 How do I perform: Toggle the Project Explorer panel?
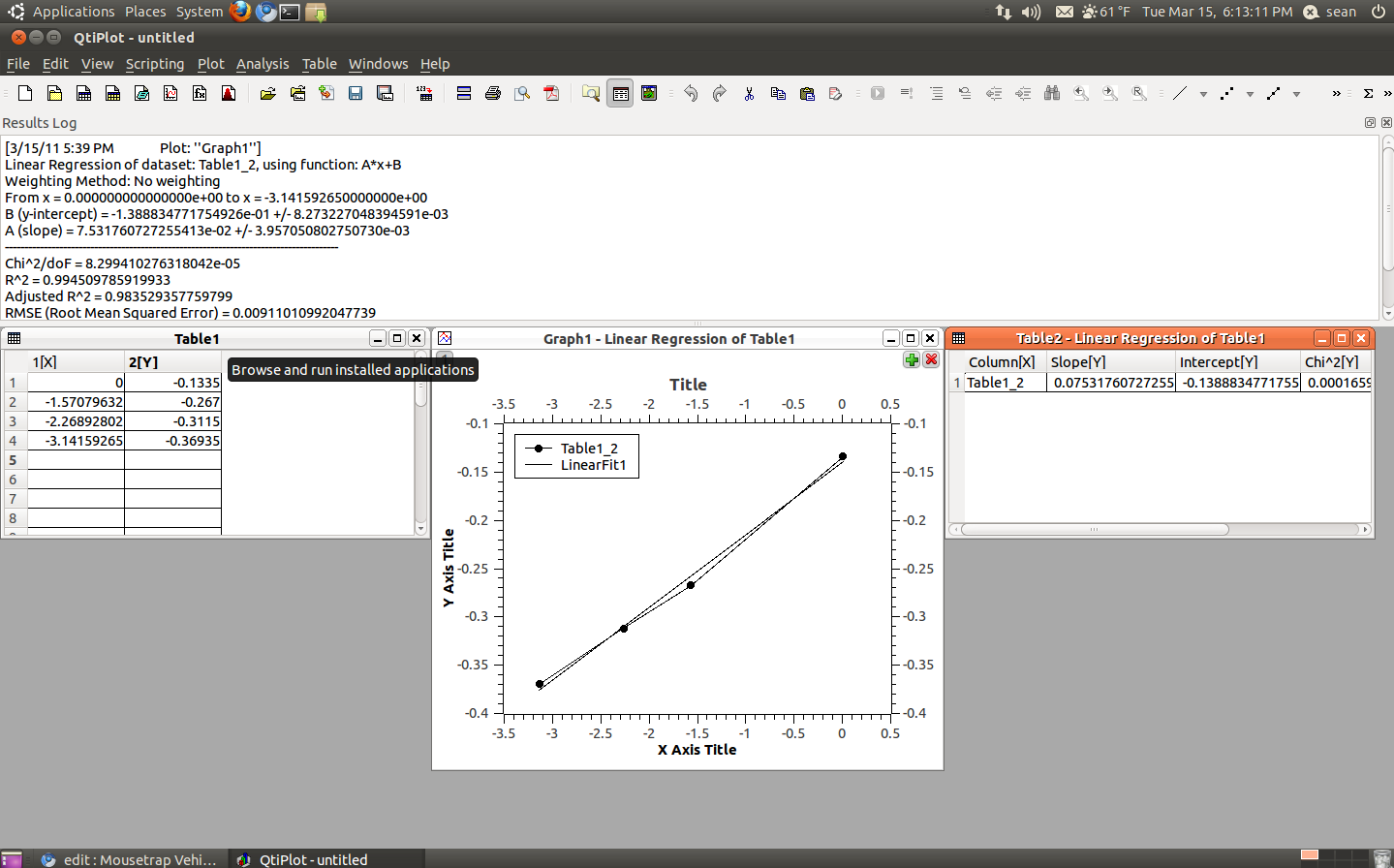coord(591,93)
